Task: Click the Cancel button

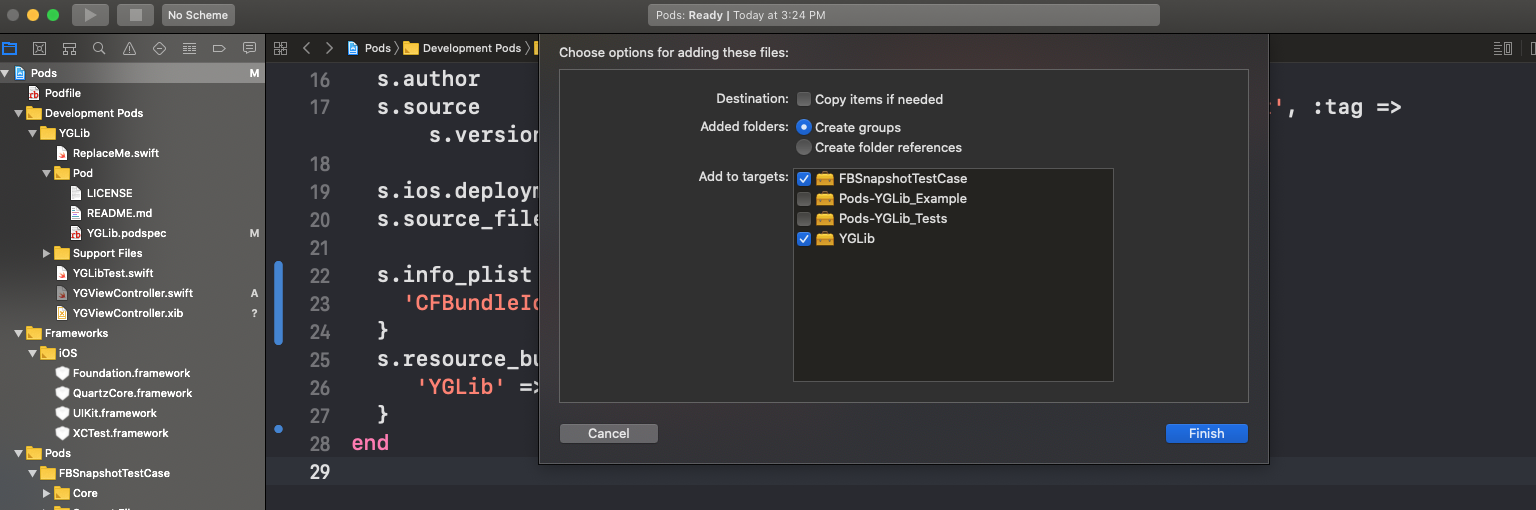Action: coord(609,433)
